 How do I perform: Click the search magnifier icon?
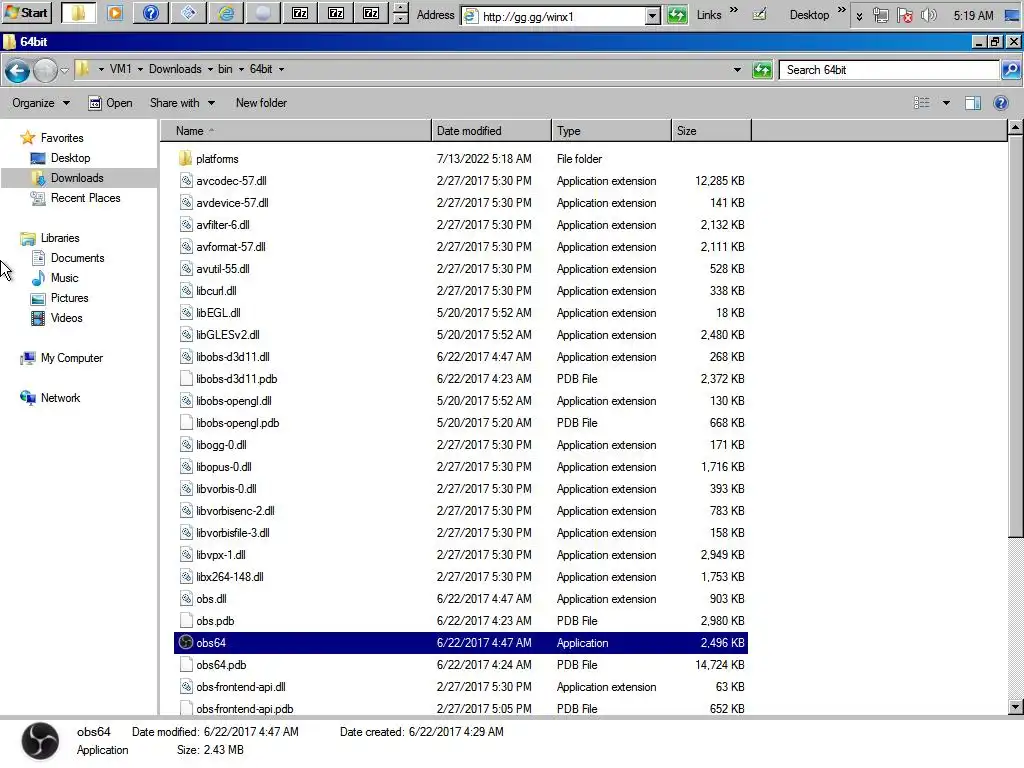pyautogui.click(x=1010, y=70)
